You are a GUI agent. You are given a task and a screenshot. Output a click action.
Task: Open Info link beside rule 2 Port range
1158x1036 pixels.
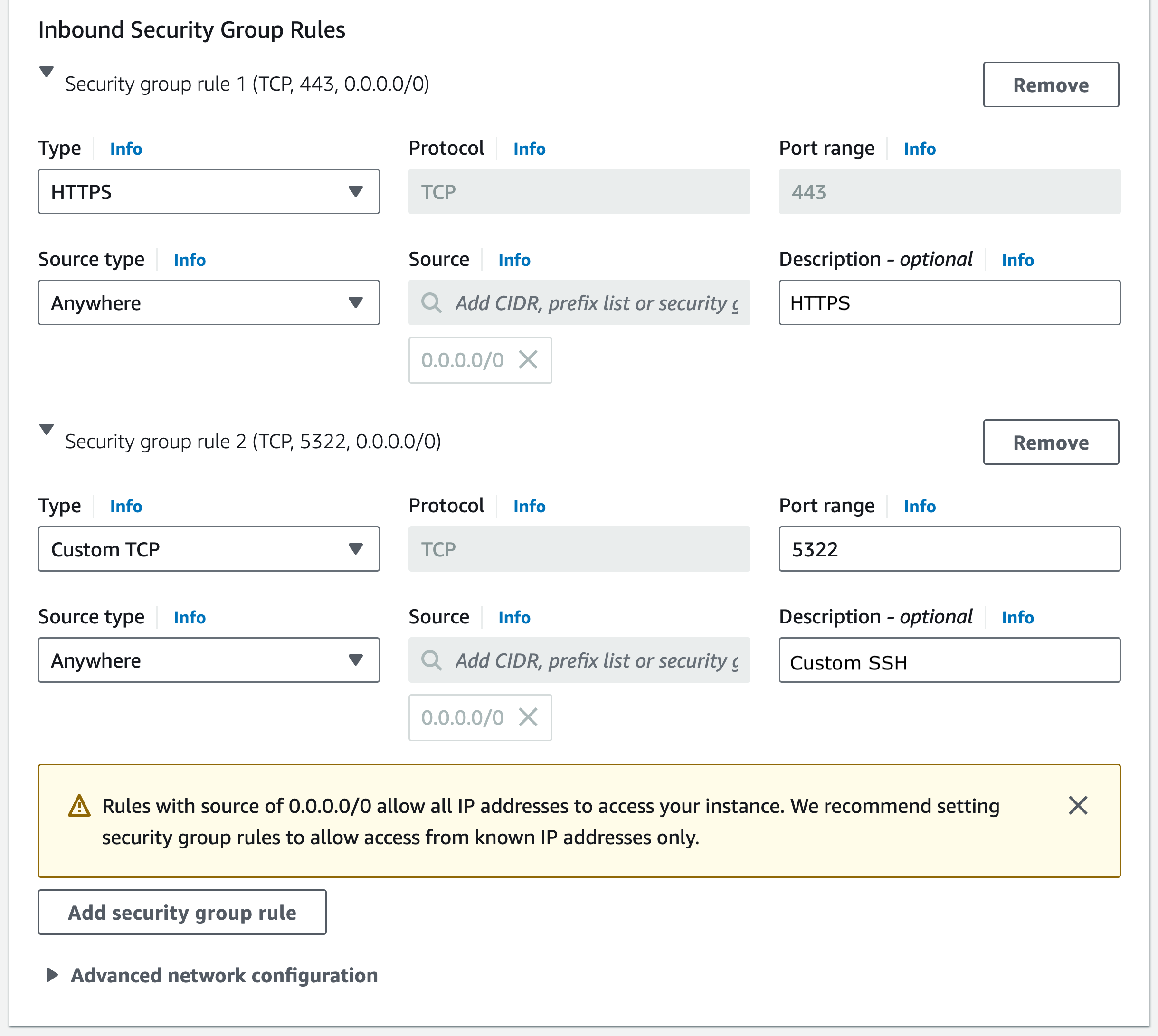coord(919,507)
